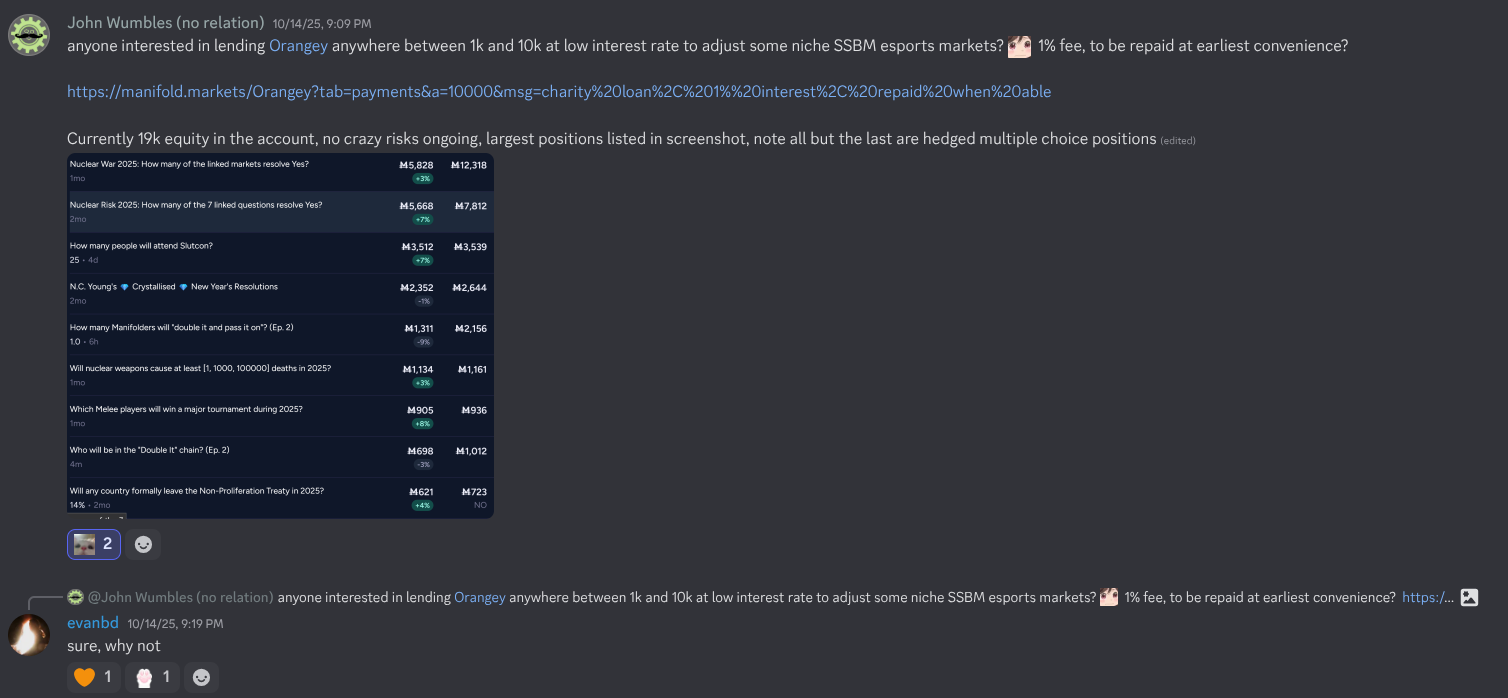Open the positions screenshot thumbnail

pos(281,335)
